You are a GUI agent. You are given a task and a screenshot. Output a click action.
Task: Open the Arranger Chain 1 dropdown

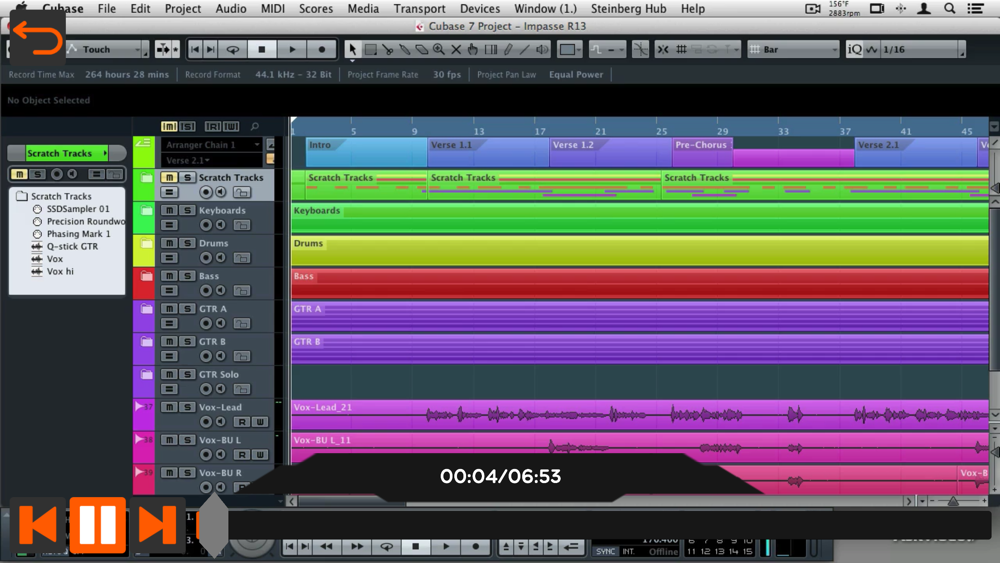[212, 145]
